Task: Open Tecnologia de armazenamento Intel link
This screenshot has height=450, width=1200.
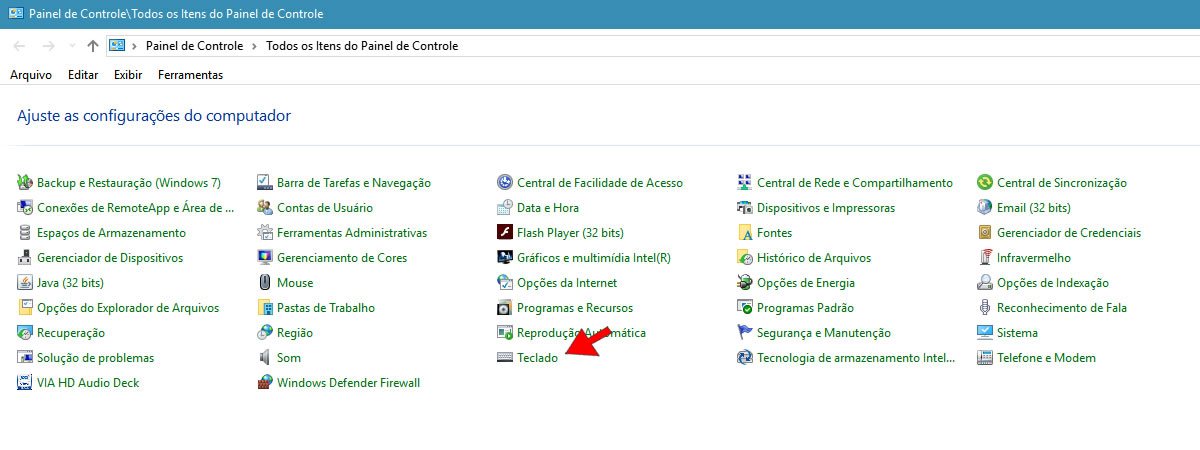Action: (x=857, y=358)
